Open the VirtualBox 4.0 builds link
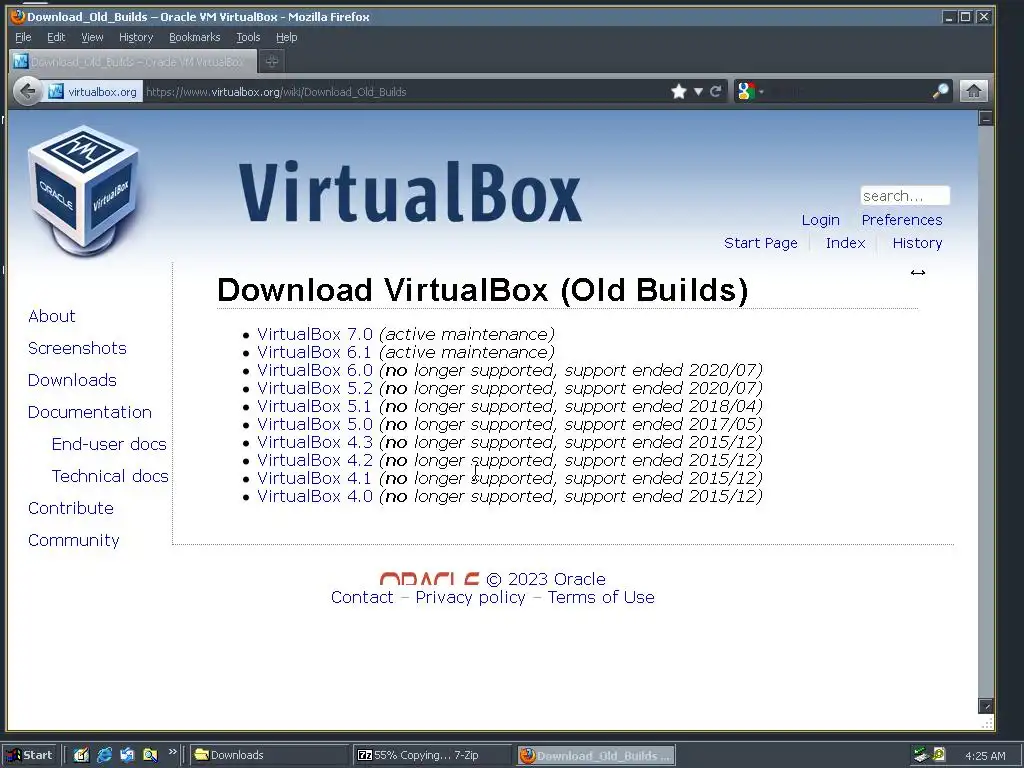 (315, 496)
